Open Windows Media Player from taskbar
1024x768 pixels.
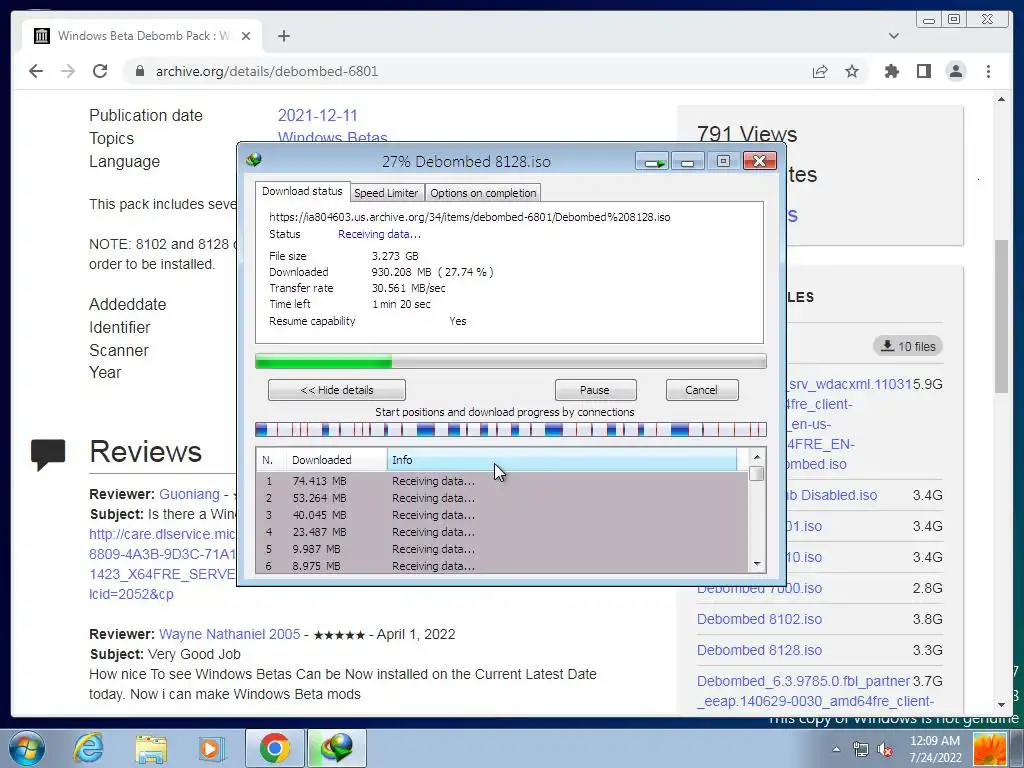click(x=211, y=748)
